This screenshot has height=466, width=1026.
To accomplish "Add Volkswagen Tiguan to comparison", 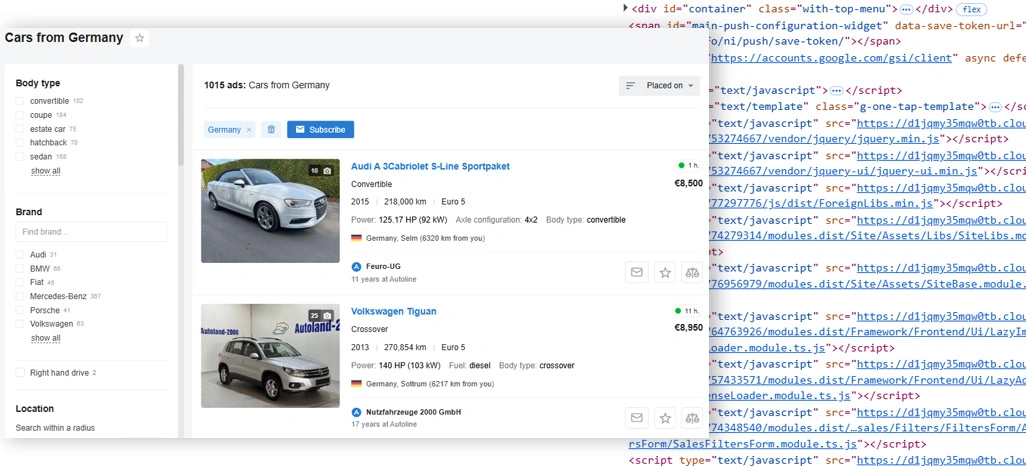I will coord(692,418).
